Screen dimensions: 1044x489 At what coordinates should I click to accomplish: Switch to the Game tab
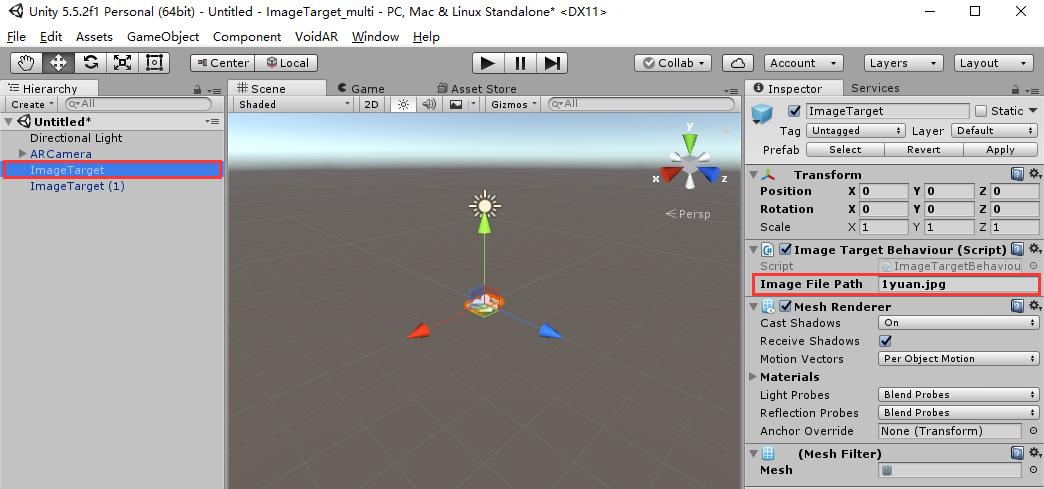pyautogui.click(x=362, y=89)
